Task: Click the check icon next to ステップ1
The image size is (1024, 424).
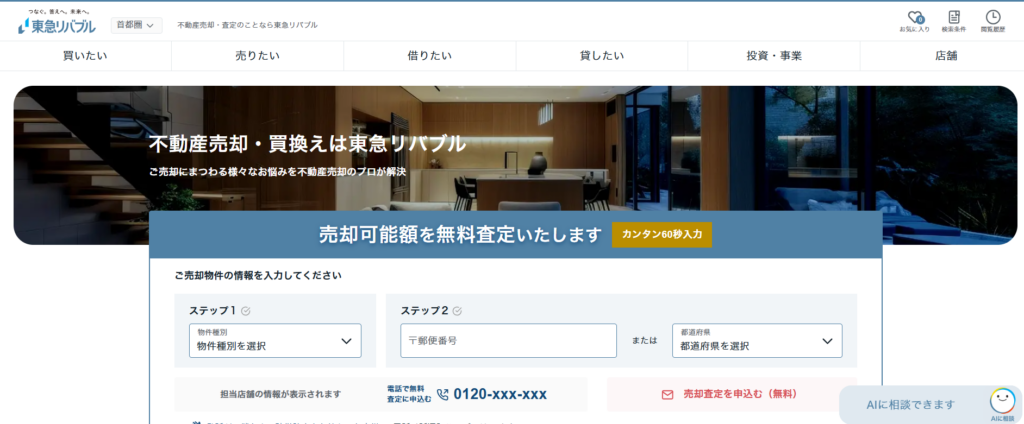Action: 246,311
